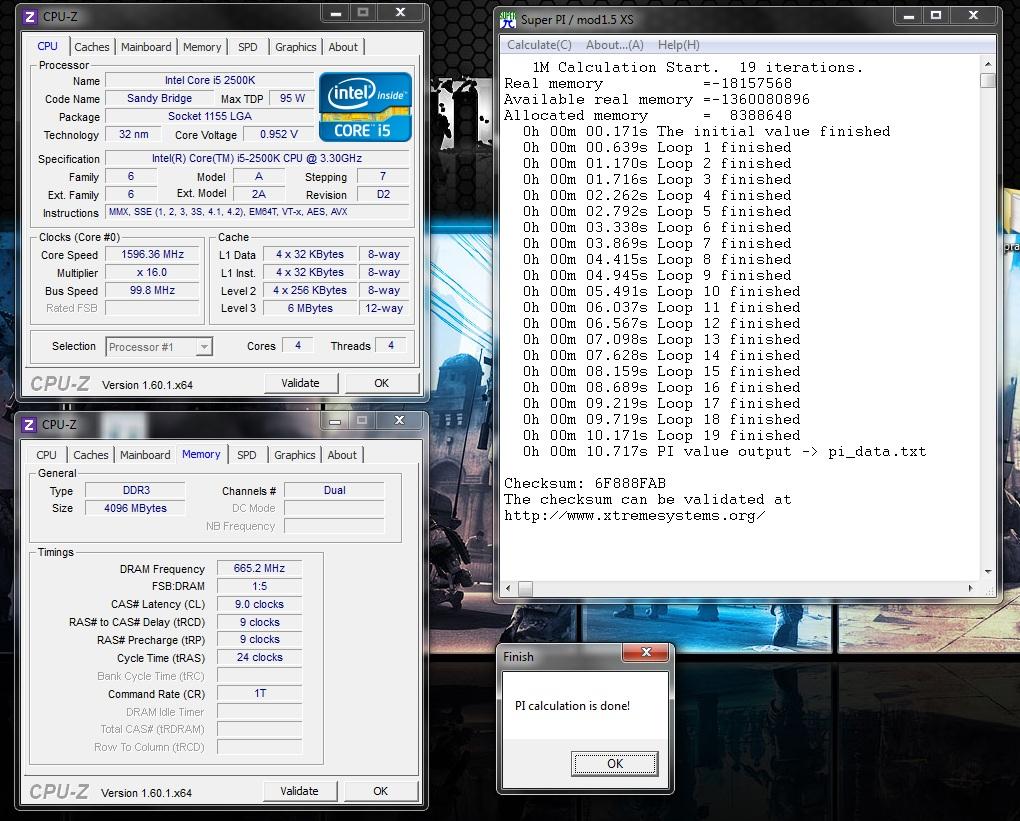Viewport: 1020px width, 821px height.
Task: Click the CAS# Latency value 9.0 clocks
Action: point(259,604)
